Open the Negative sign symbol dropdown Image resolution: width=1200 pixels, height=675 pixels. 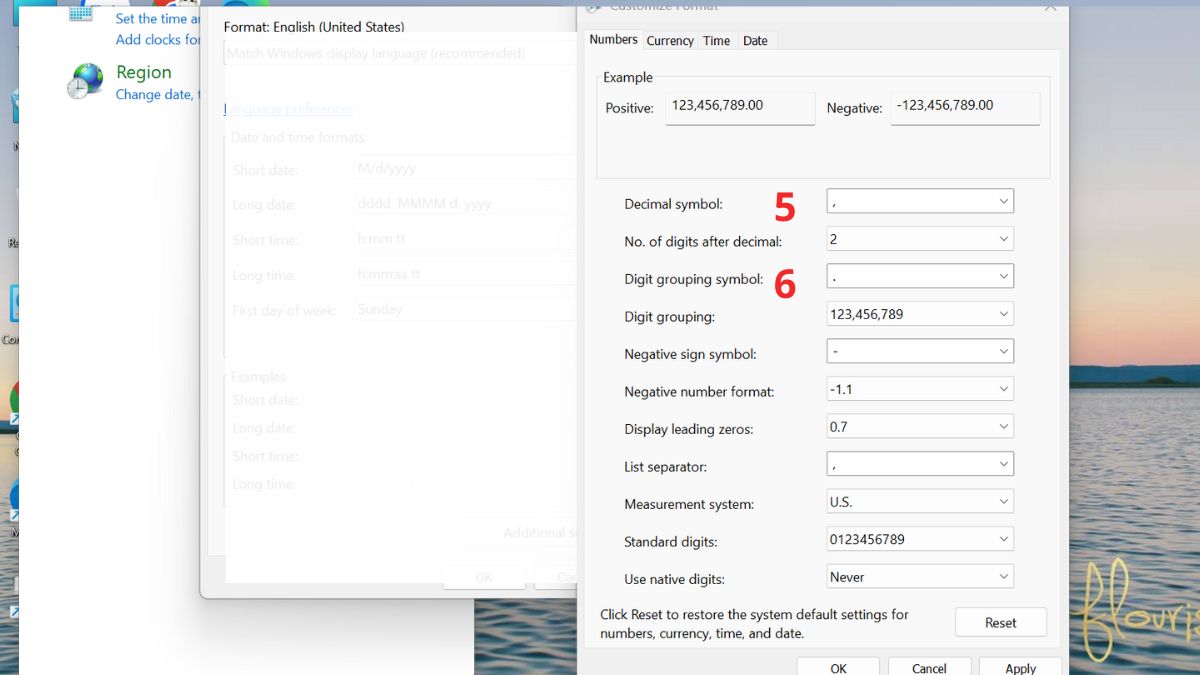click(x=1003, y=351)
